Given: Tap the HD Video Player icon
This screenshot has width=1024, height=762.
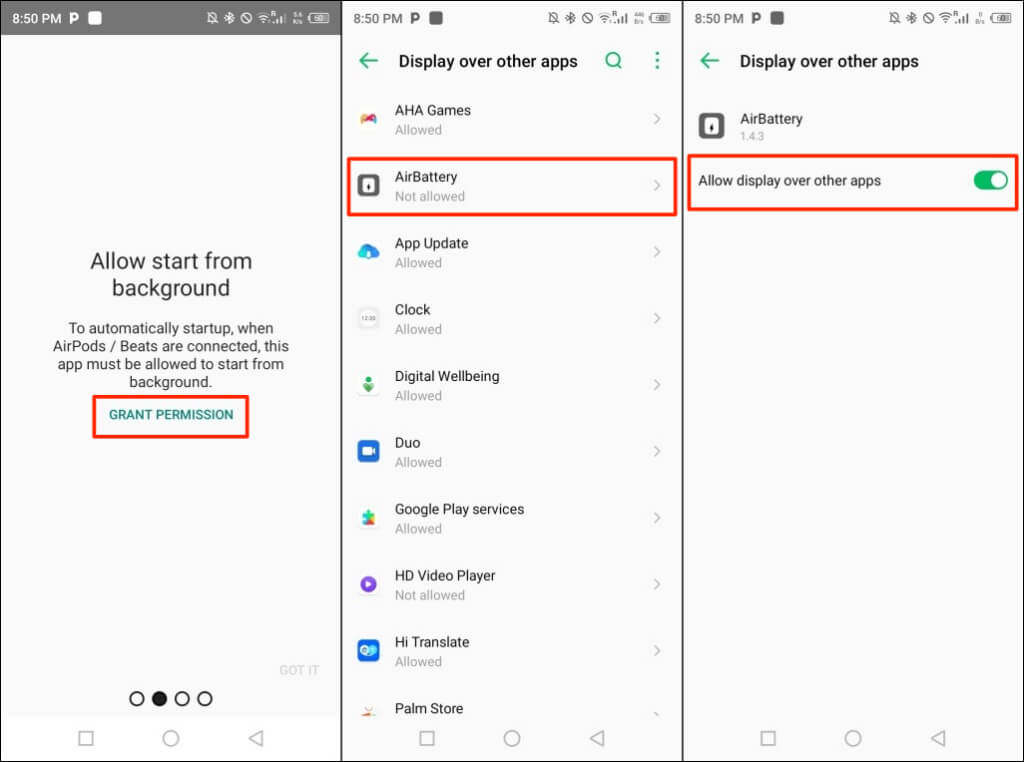Looking at the screenshot, I should (368, 584).
